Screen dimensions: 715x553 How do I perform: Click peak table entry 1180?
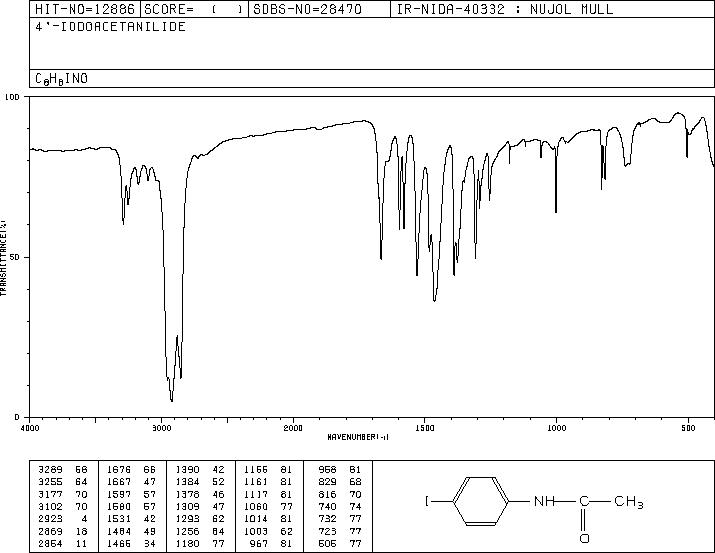coord(200,543)
